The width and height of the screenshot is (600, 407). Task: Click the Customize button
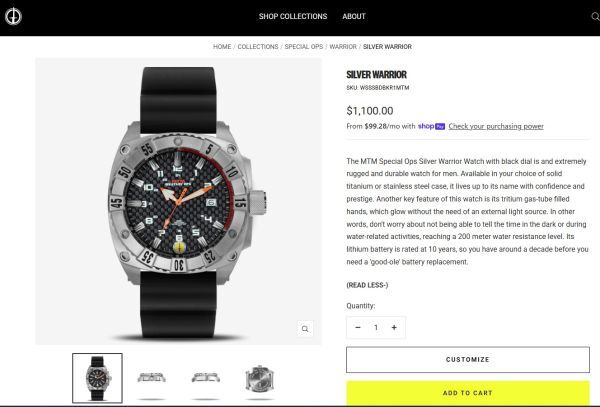468,360
